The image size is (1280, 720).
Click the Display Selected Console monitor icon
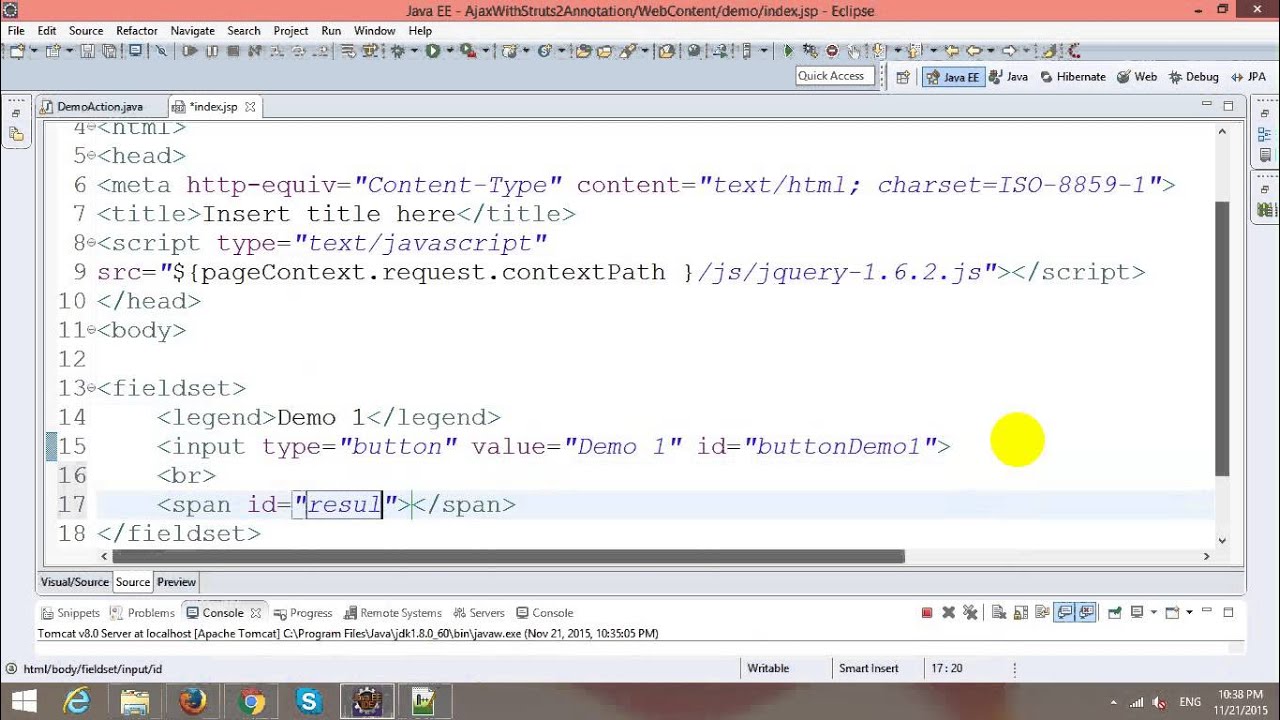[x=1137, y=612]
